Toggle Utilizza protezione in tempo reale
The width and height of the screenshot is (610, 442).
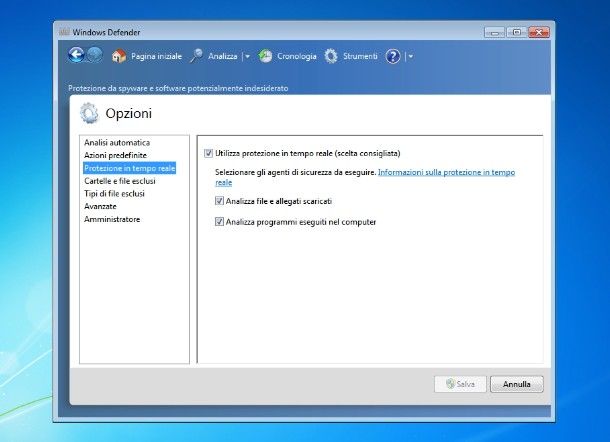(209, 153)
